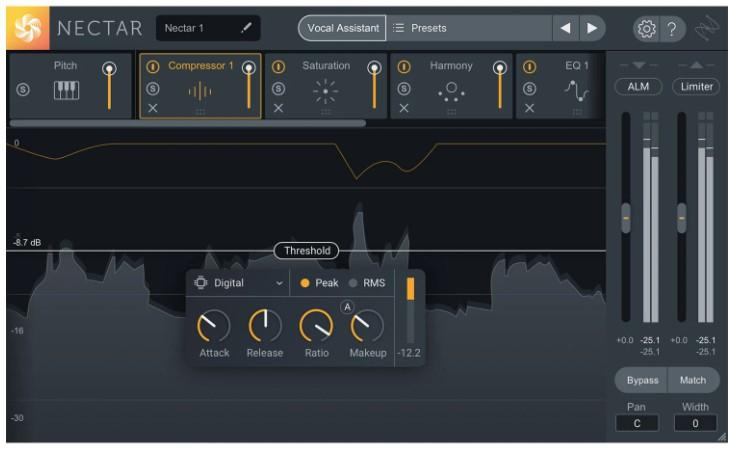Click the module chain horizontal scrollbar
The width and height of the screenshot is (736, 449).
pyautogui.click(x=188, y=123)
